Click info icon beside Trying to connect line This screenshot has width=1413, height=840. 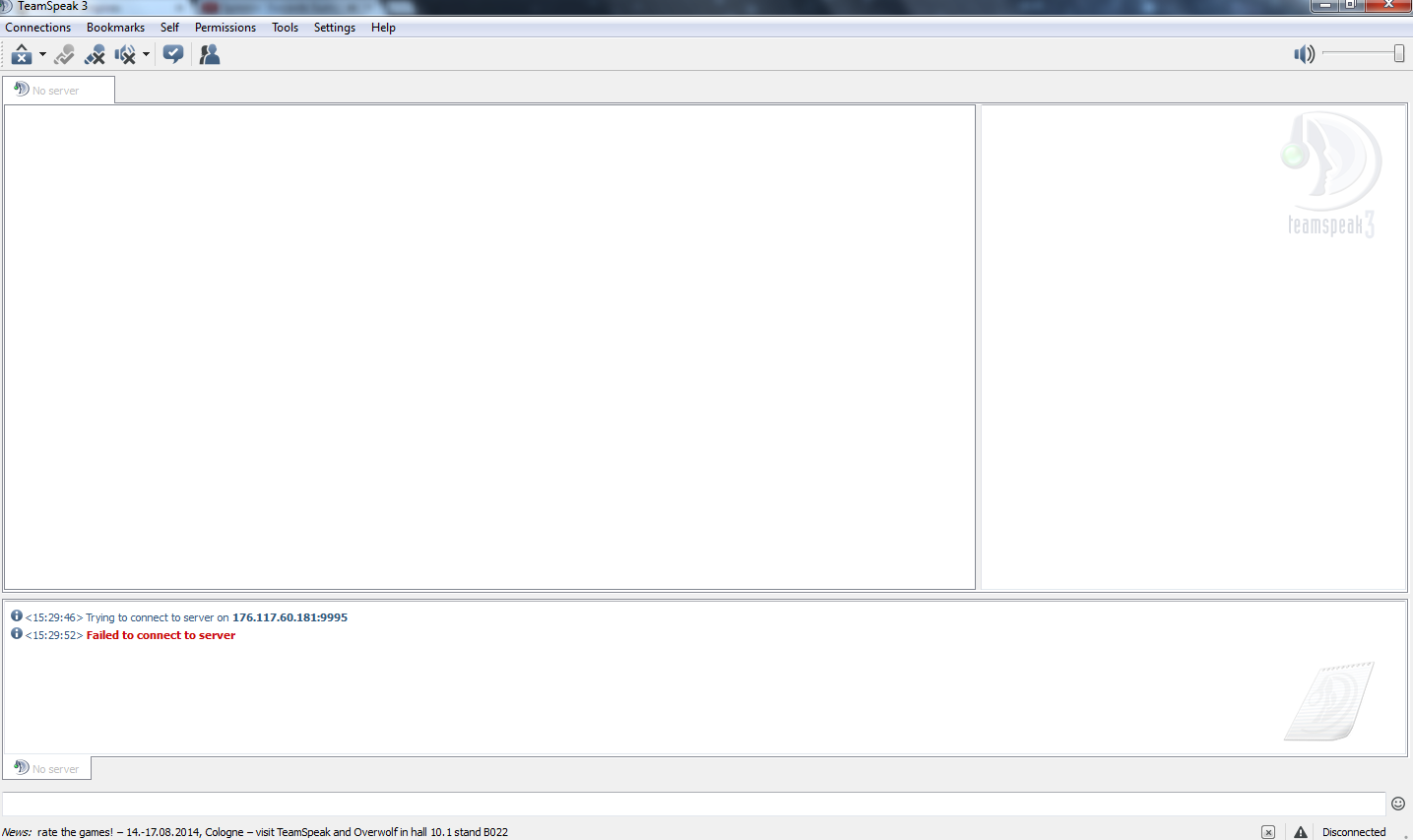pos(17,616)
